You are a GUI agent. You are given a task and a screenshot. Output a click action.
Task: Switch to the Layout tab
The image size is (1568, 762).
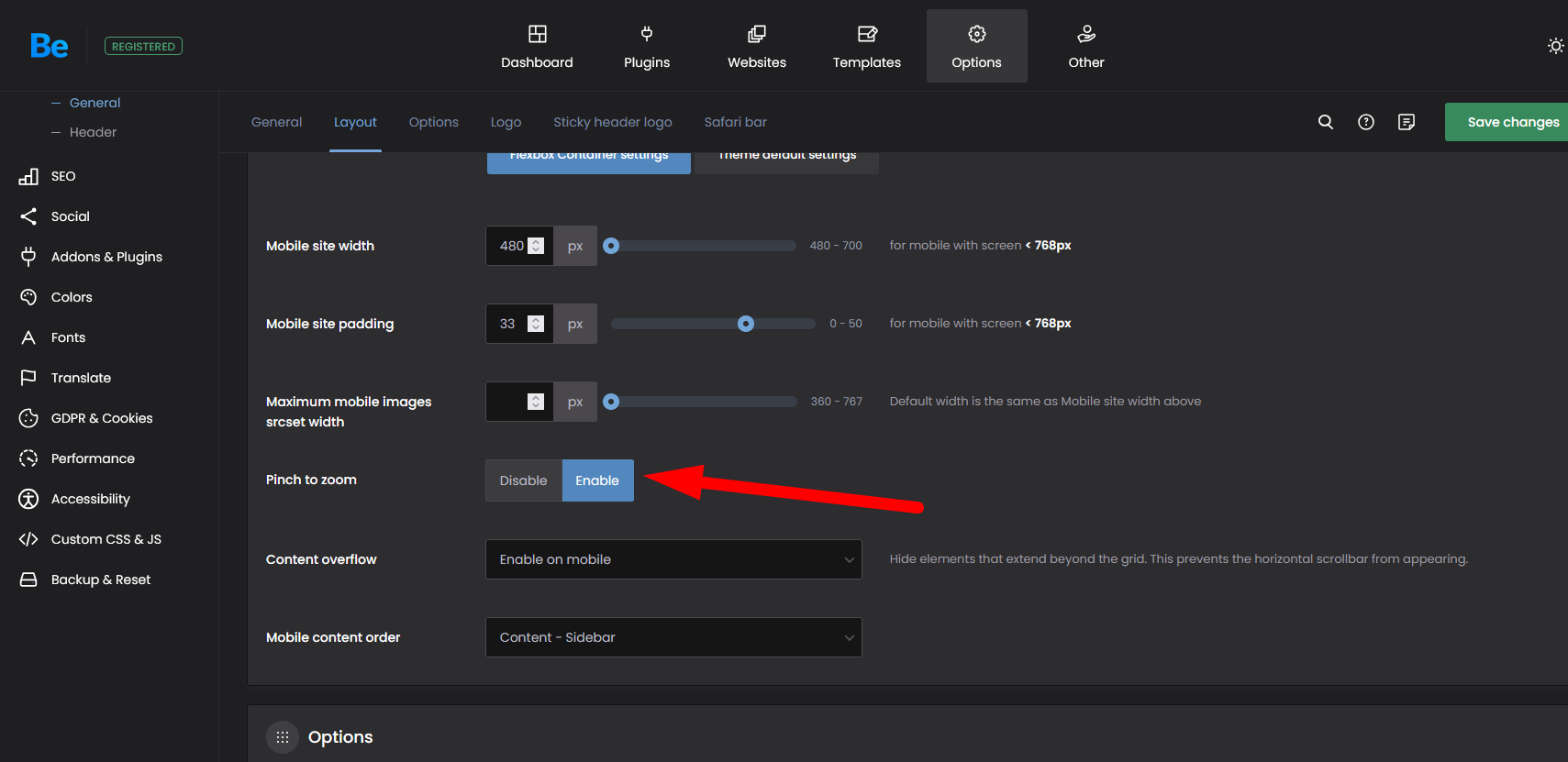click(x=355, y=122)
